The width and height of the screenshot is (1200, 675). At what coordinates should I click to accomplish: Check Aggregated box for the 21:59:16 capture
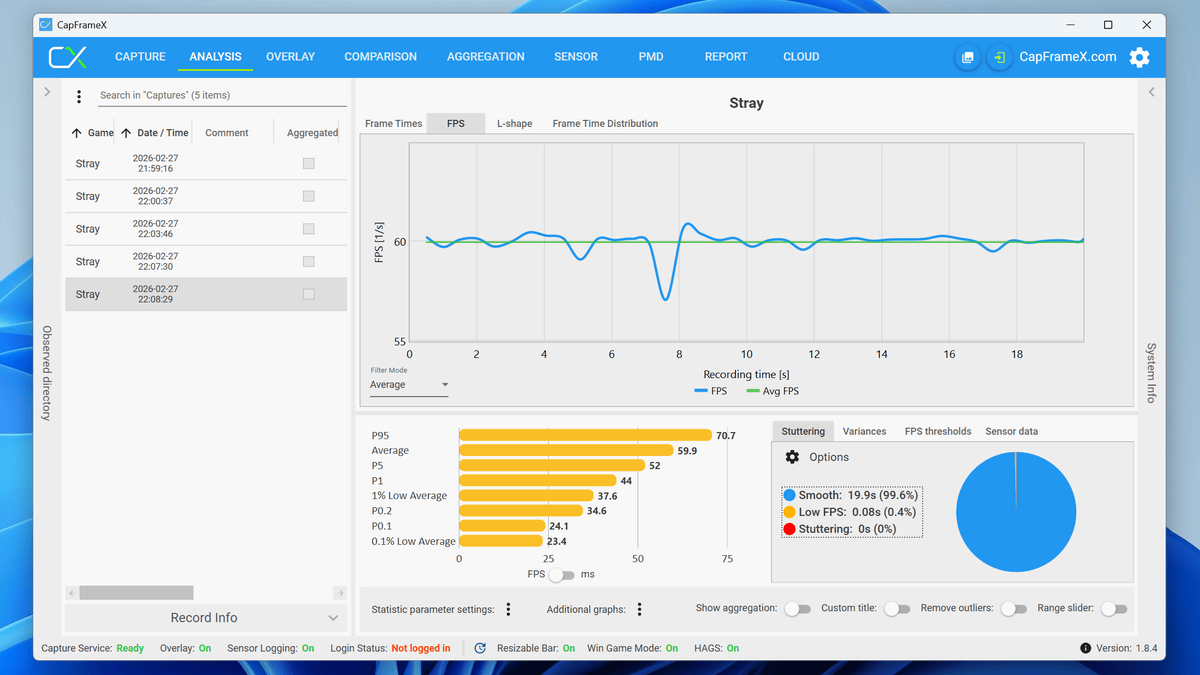point(308,163)
